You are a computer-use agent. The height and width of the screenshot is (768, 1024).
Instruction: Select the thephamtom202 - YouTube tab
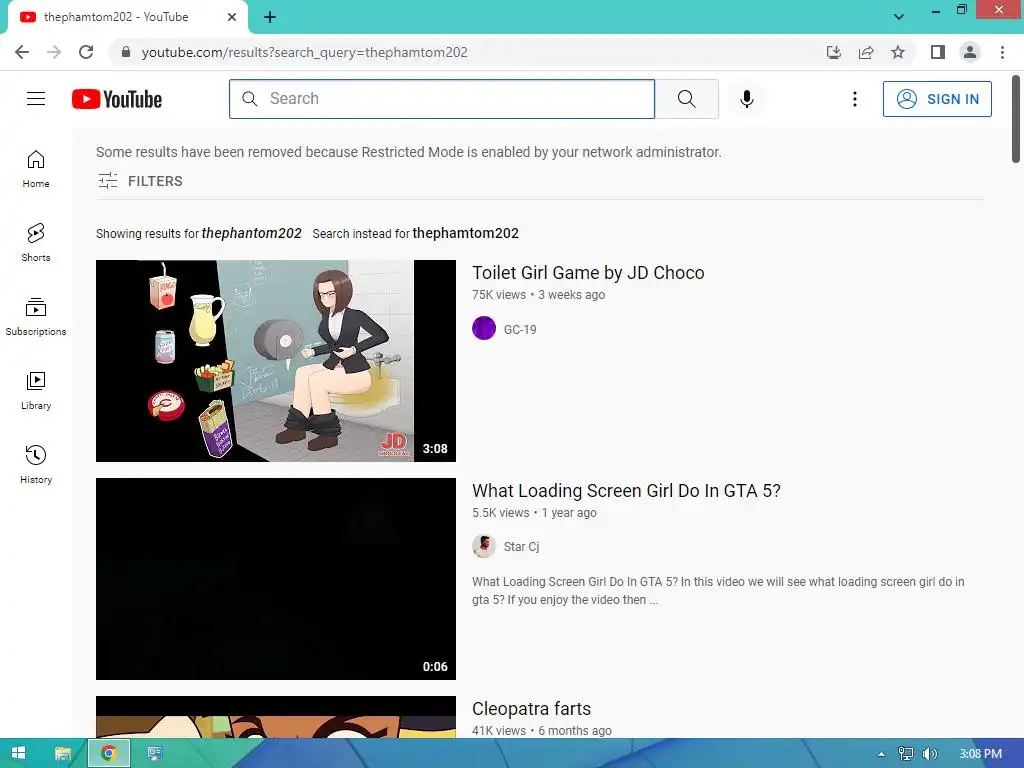tap(127, 17)
